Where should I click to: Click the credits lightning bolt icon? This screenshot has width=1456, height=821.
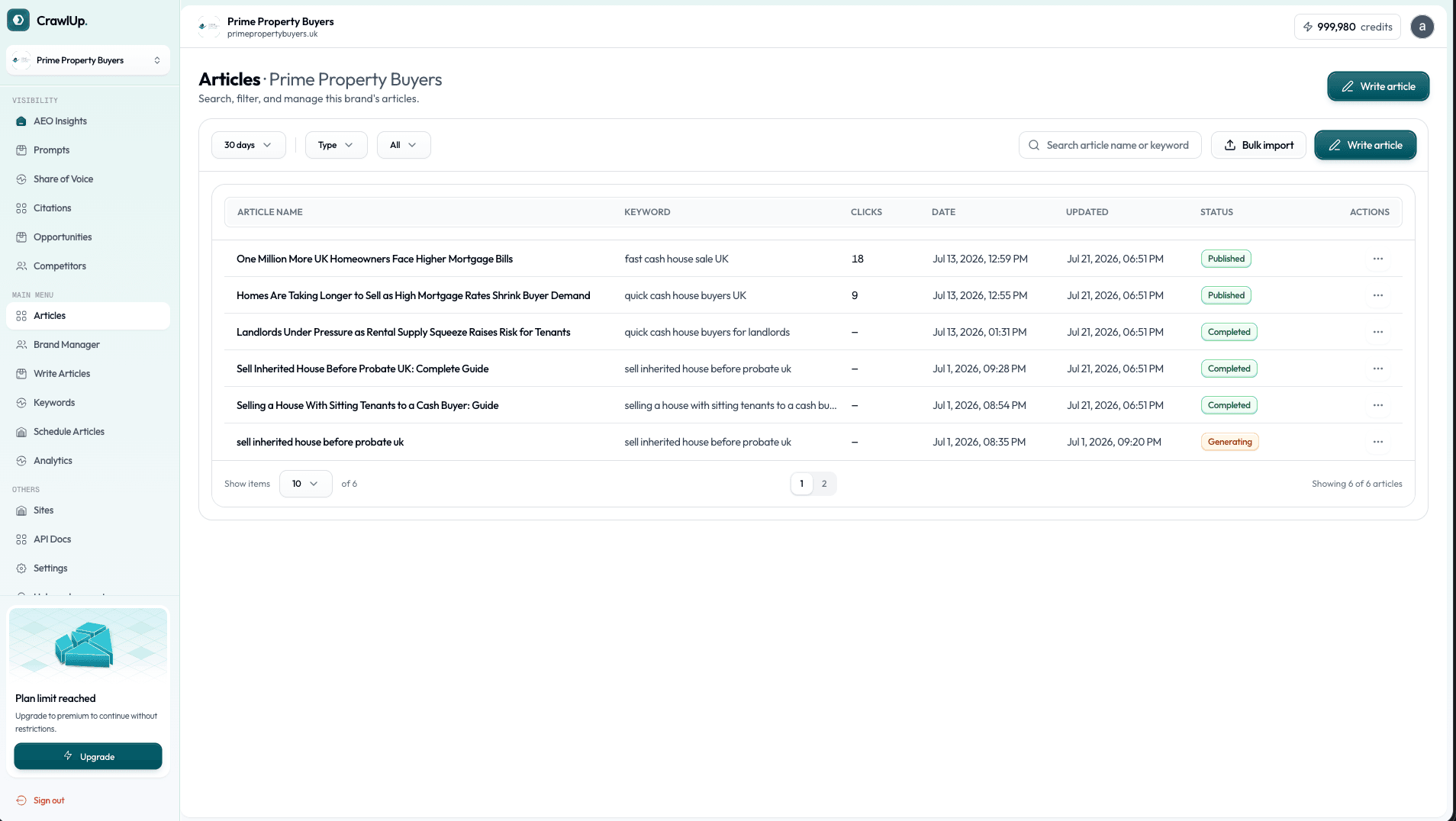click(1308, 27)
